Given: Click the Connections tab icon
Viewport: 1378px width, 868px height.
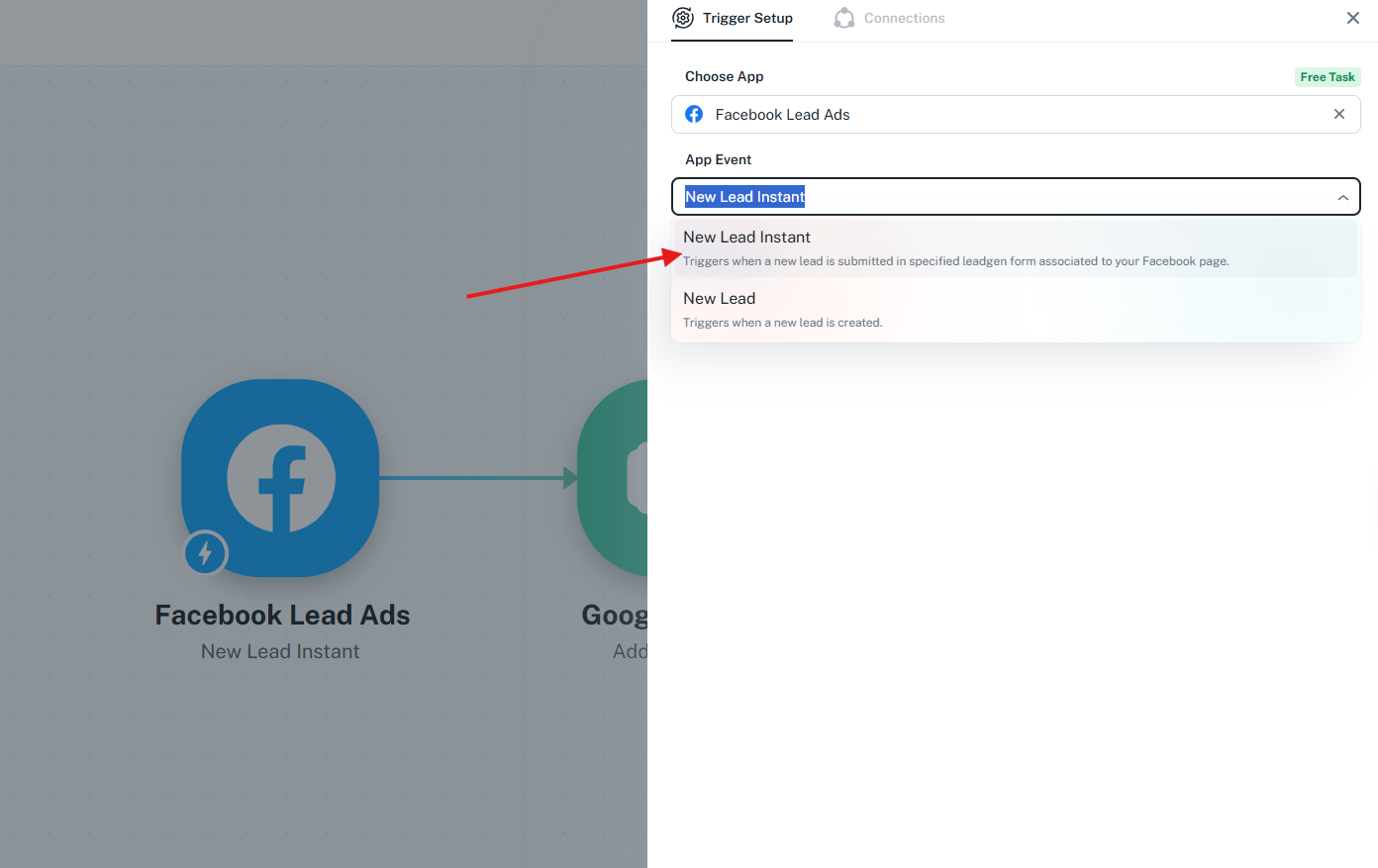Looking at the screenshot, I should point(844,18).
